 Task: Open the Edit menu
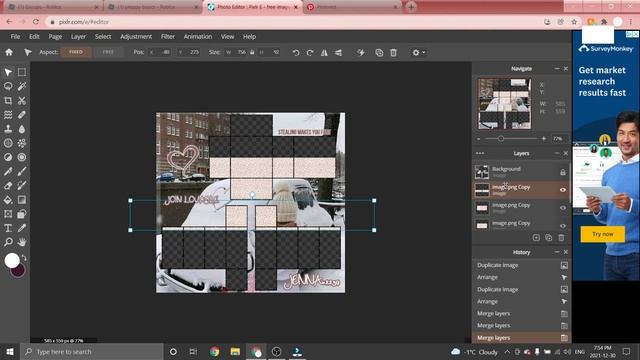click(x=34, y=36)
